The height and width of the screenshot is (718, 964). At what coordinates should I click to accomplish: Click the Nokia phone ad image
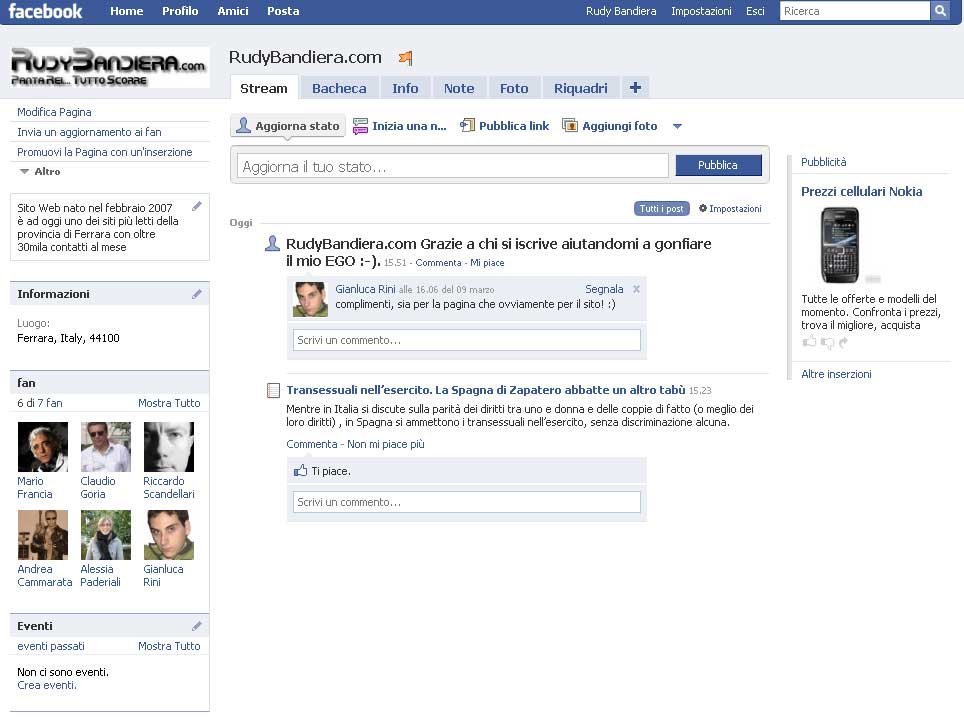coord(840,245)
